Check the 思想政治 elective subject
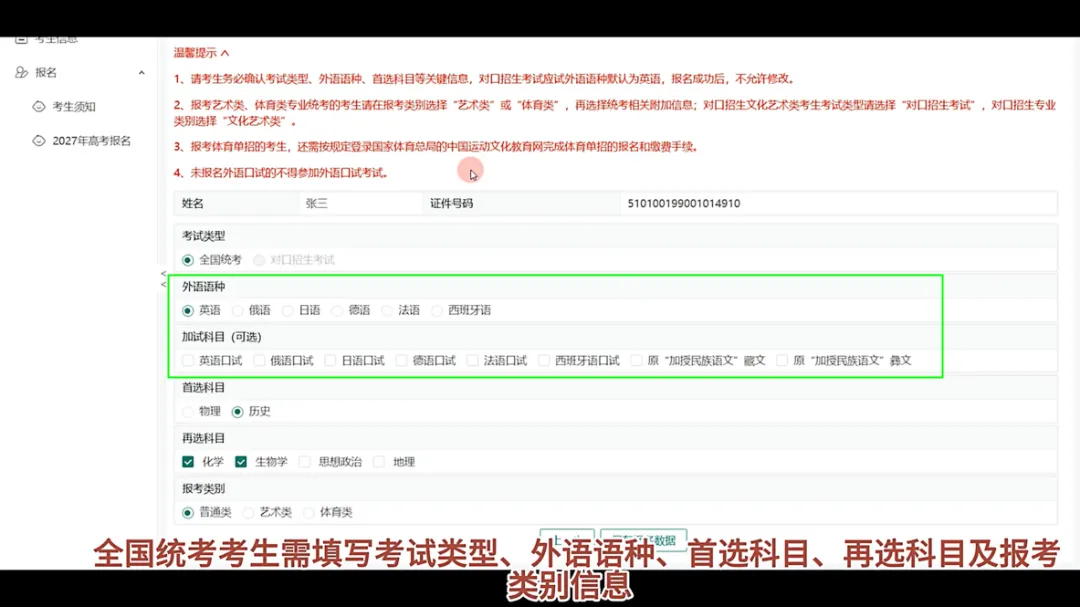The width and height of the screenshot is (1080, 607). point(304,462)
